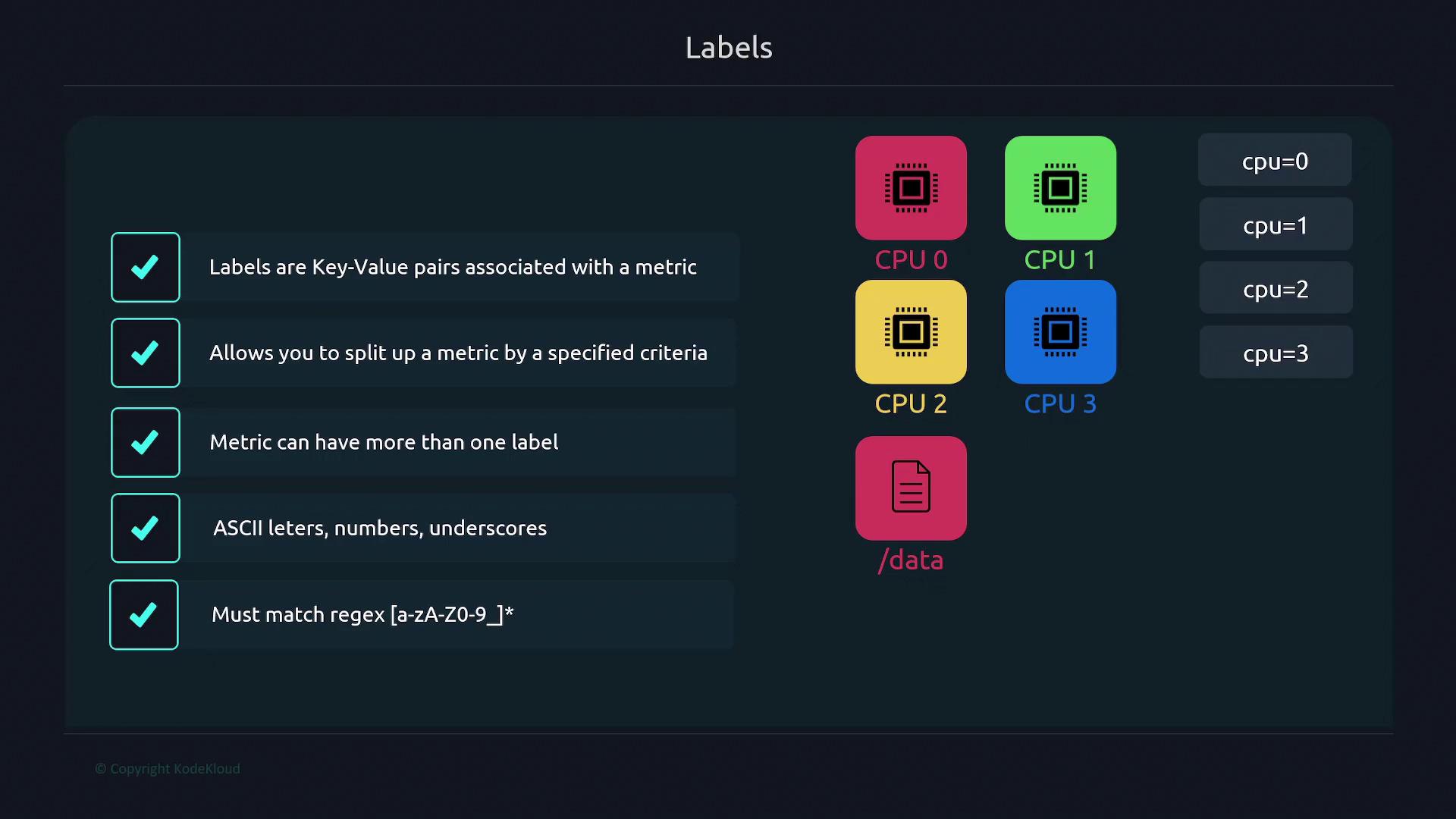1456x819 pixels.
Task: Select the green CPU 1 chip icon
Action: pos(1060,188)
